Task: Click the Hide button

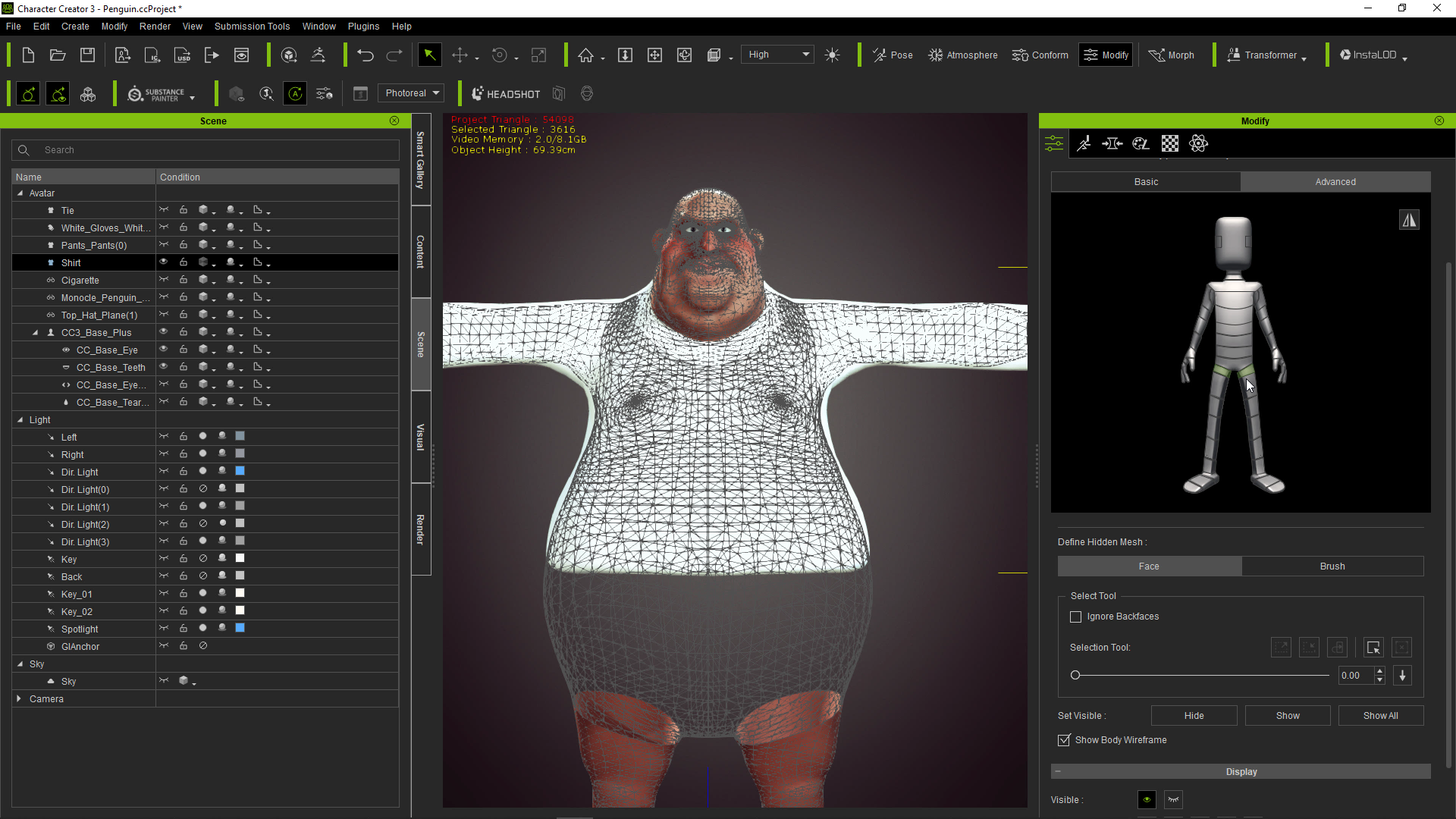Action: [1194, 716]
